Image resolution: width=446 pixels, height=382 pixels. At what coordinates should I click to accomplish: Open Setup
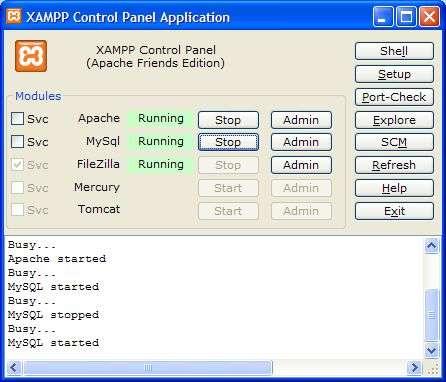pyautogui.click(x=394, y=74)
